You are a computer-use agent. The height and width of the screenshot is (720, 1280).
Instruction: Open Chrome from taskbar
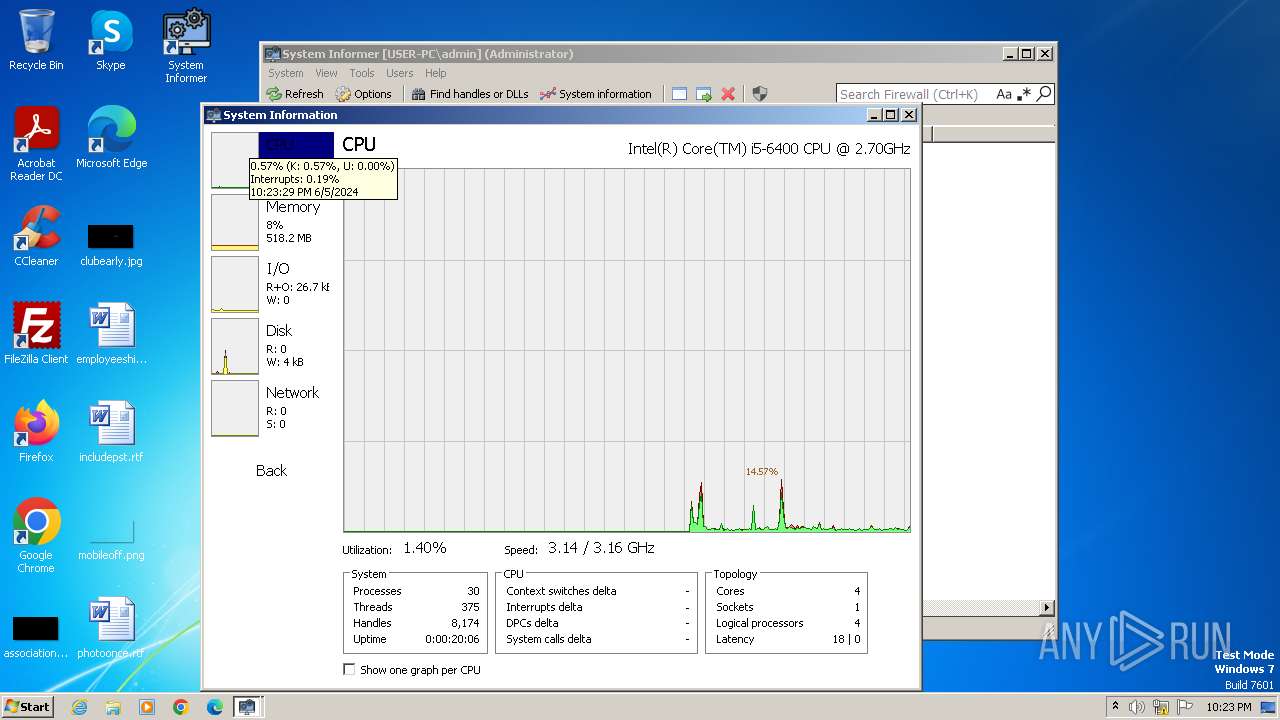(181, 707)
